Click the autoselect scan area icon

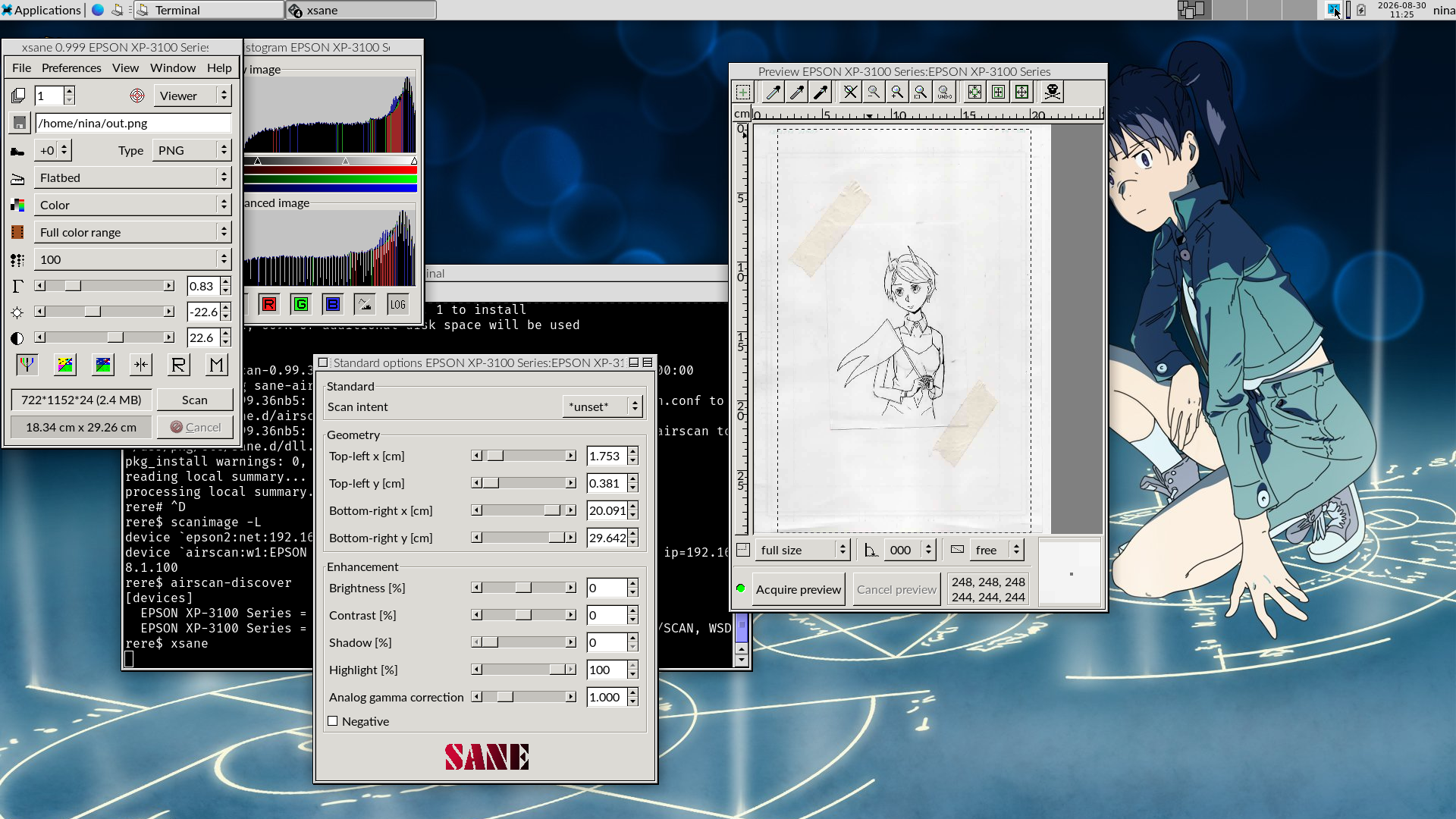[974, 93]
